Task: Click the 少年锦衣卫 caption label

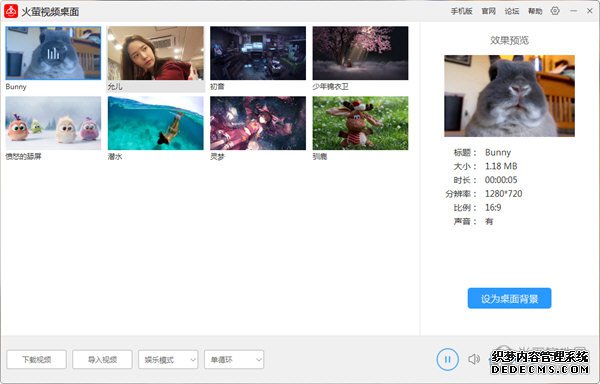Action: 330,87
